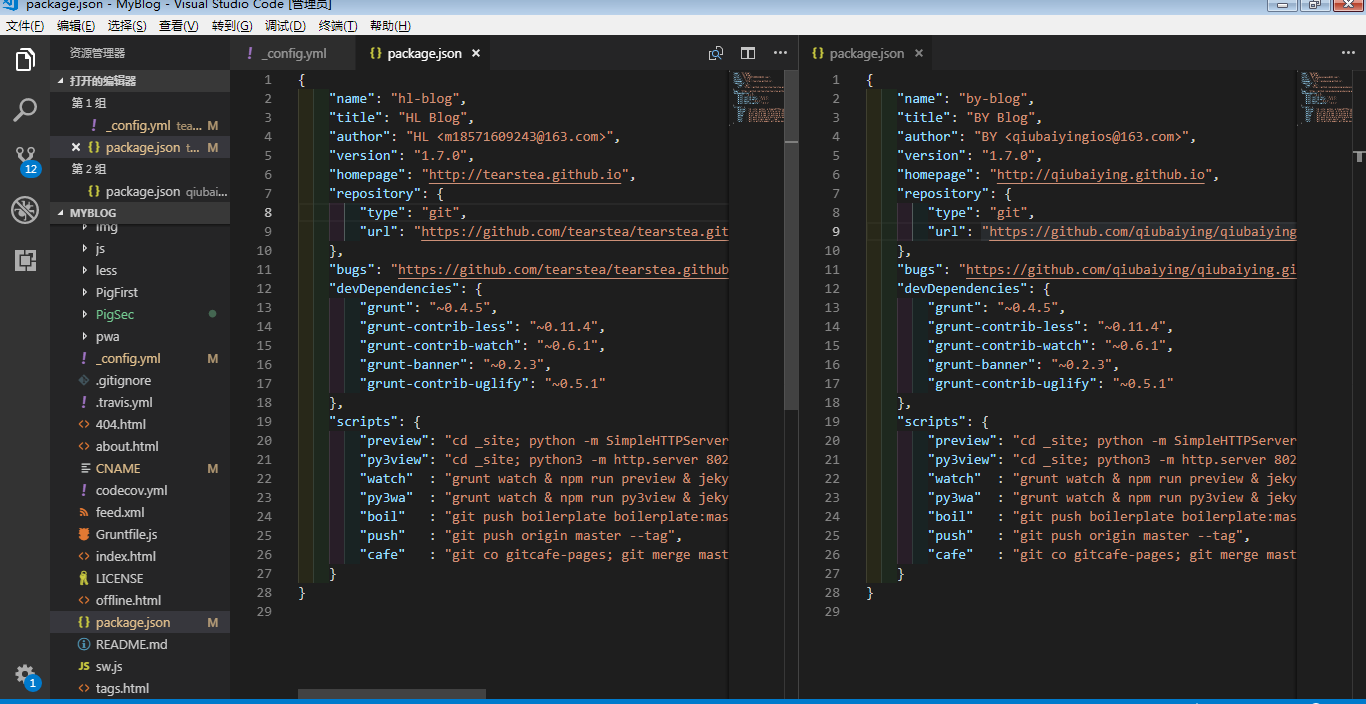Collapse the MYBLOG folder section

140,213
